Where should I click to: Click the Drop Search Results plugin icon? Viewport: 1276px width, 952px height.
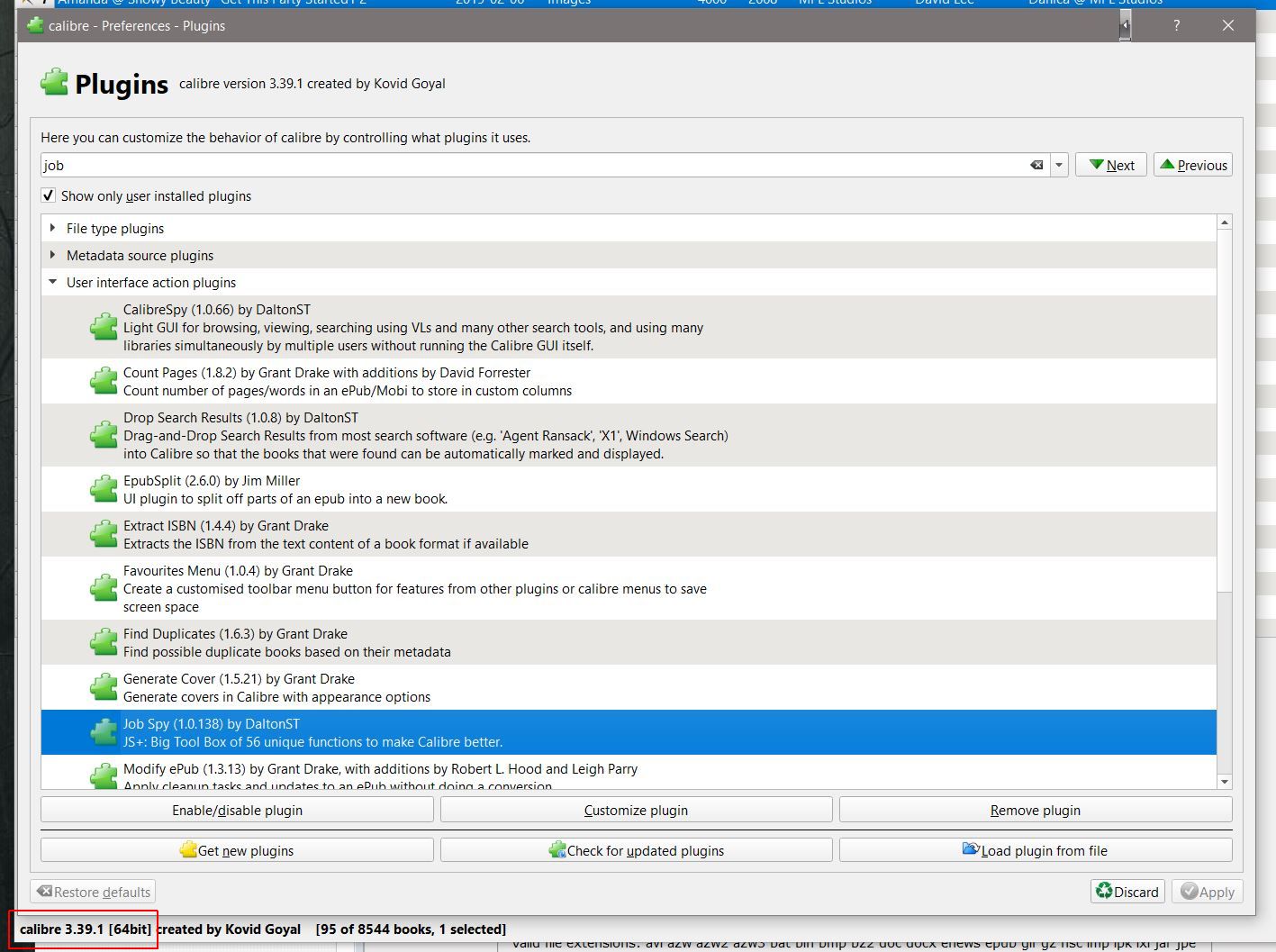[x=104, y=435]
